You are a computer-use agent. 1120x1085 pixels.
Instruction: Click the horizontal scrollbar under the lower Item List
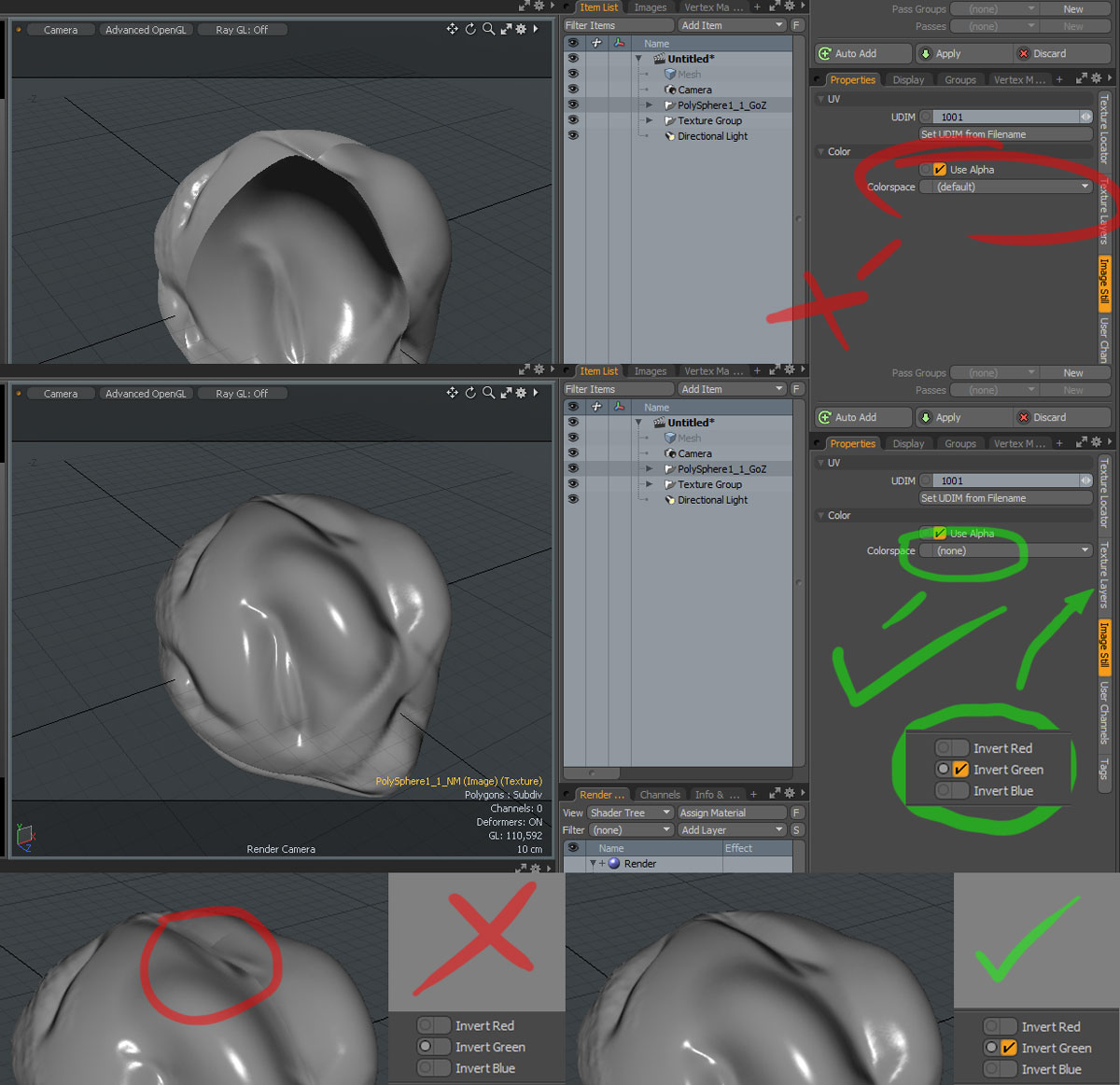pos(592,772)
